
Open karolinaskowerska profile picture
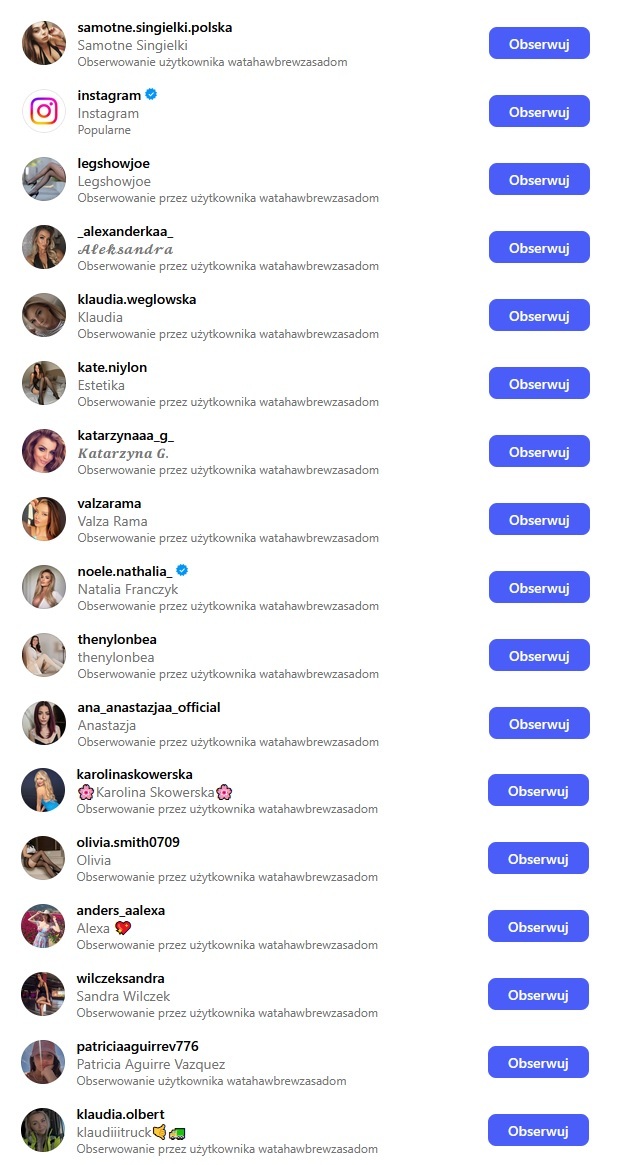click(x=43, y=791)
